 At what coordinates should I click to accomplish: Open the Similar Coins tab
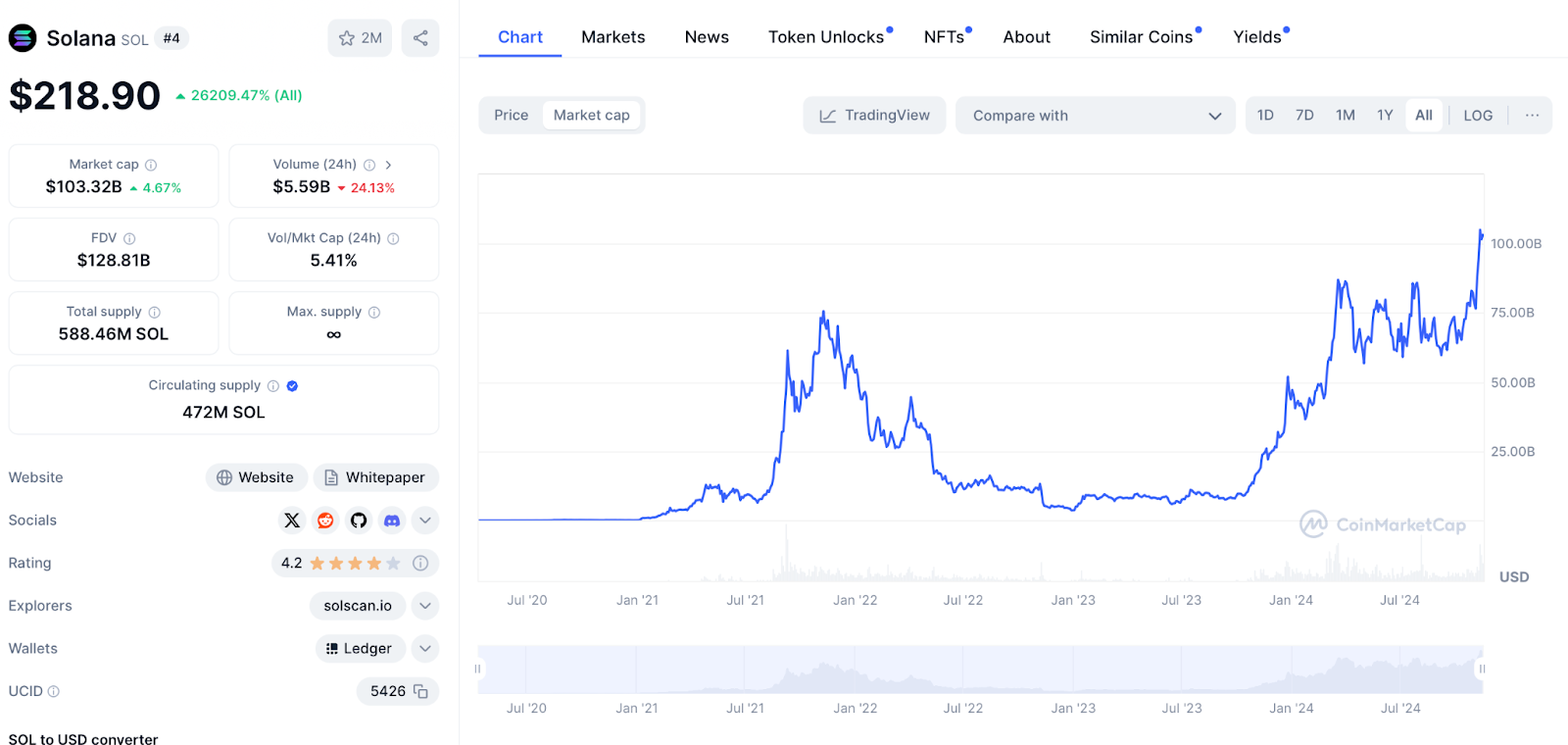(1142, 37)
